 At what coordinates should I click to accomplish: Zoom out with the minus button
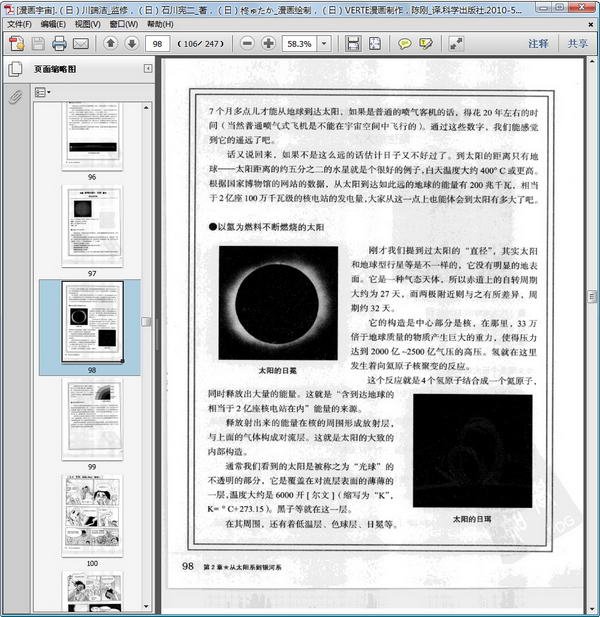247,43
